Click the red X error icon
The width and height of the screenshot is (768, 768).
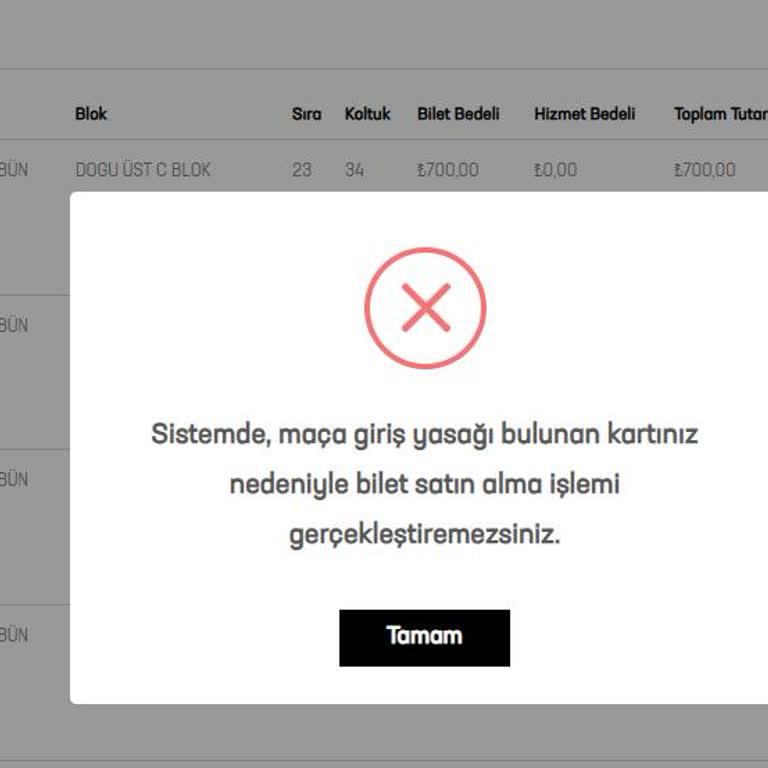pos(425,308)
